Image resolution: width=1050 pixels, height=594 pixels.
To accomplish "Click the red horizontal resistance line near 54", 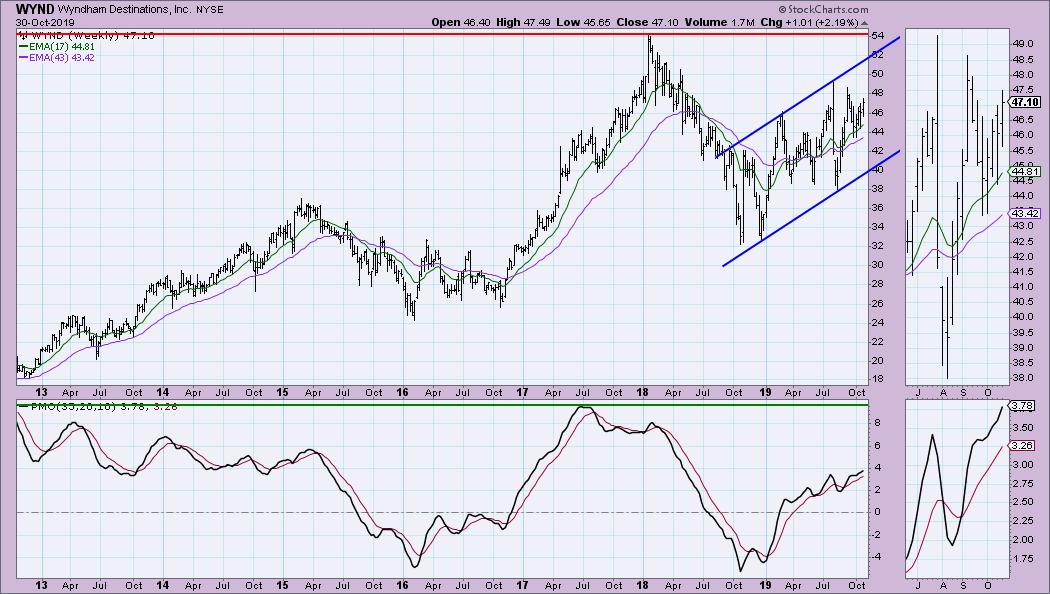I will 442,33.
